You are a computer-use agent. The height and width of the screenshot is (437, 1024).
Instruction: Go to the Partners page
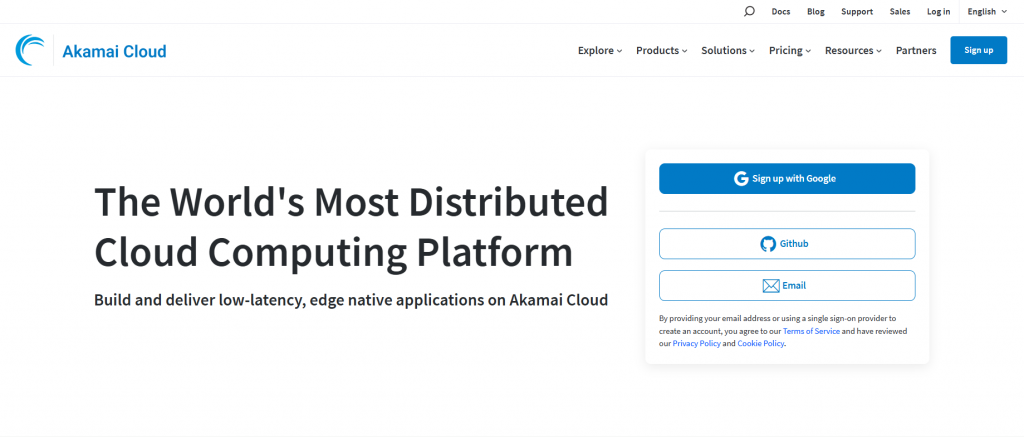pyautogui.click(x=916, y=51)
